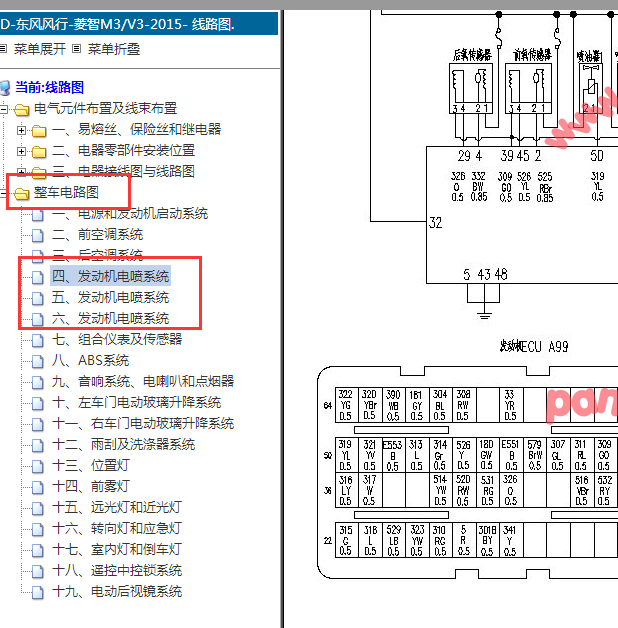This screenshot has height=628, width=618.
Task: Click page icon of 四、发动机电喷系统
Action: tap(38, 277)
